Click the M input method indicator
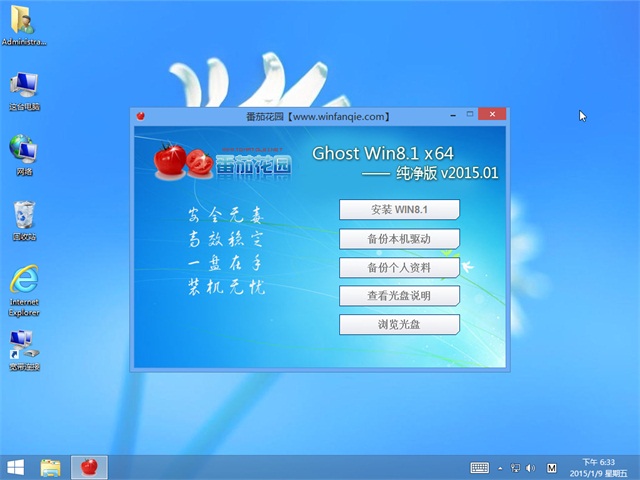Image resolution: width=640 pixels, height=480 pixels. pos(551,467)
